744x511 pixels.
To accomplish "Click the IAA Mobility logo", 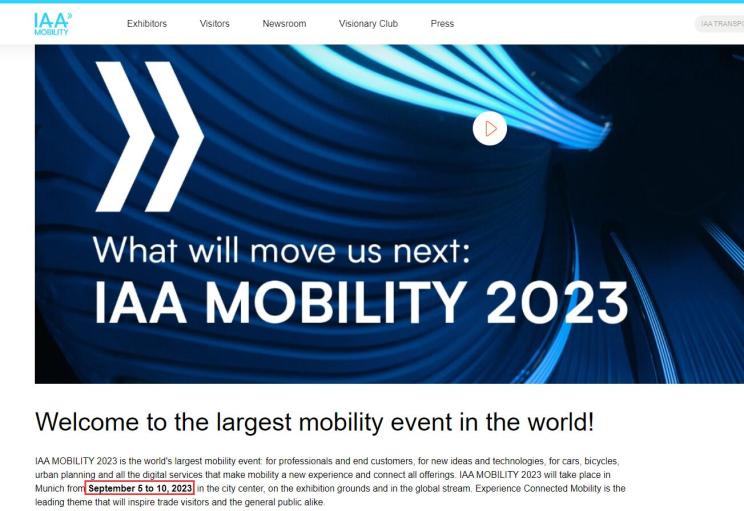I will pos(52,23).
